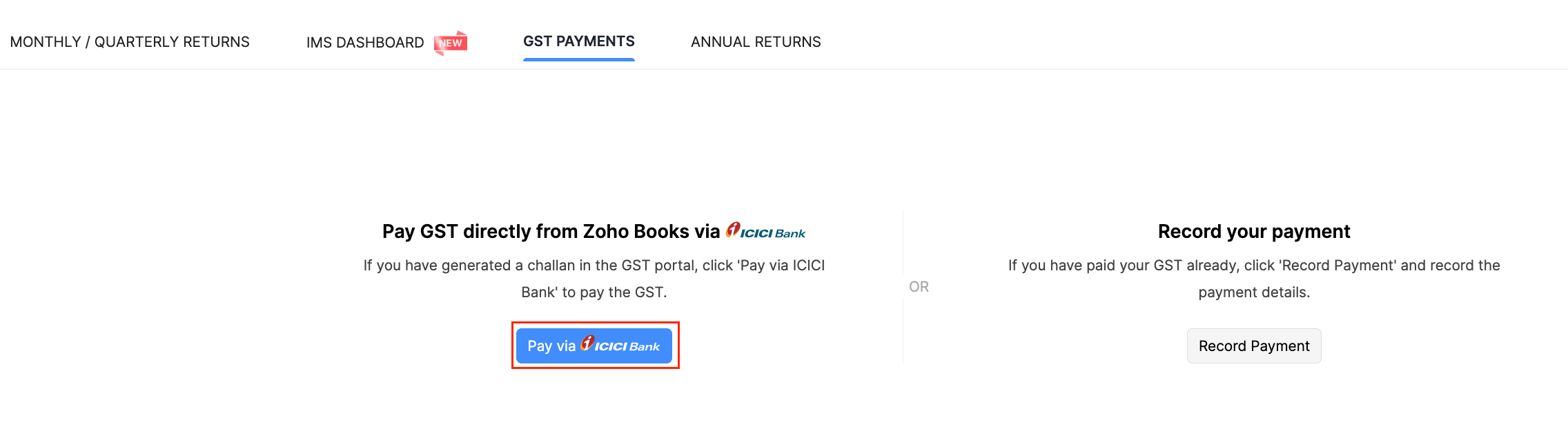Click the heading 'Record your payment'
This screenshot has height=440, width=1568.
point(1254,231)
